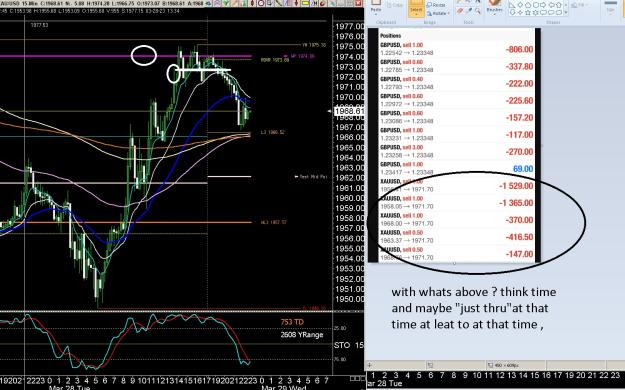Click the -225.60 GBPUSD loss value
The image size is (625, 390).
pyautogui.click(x=519, y=101)
